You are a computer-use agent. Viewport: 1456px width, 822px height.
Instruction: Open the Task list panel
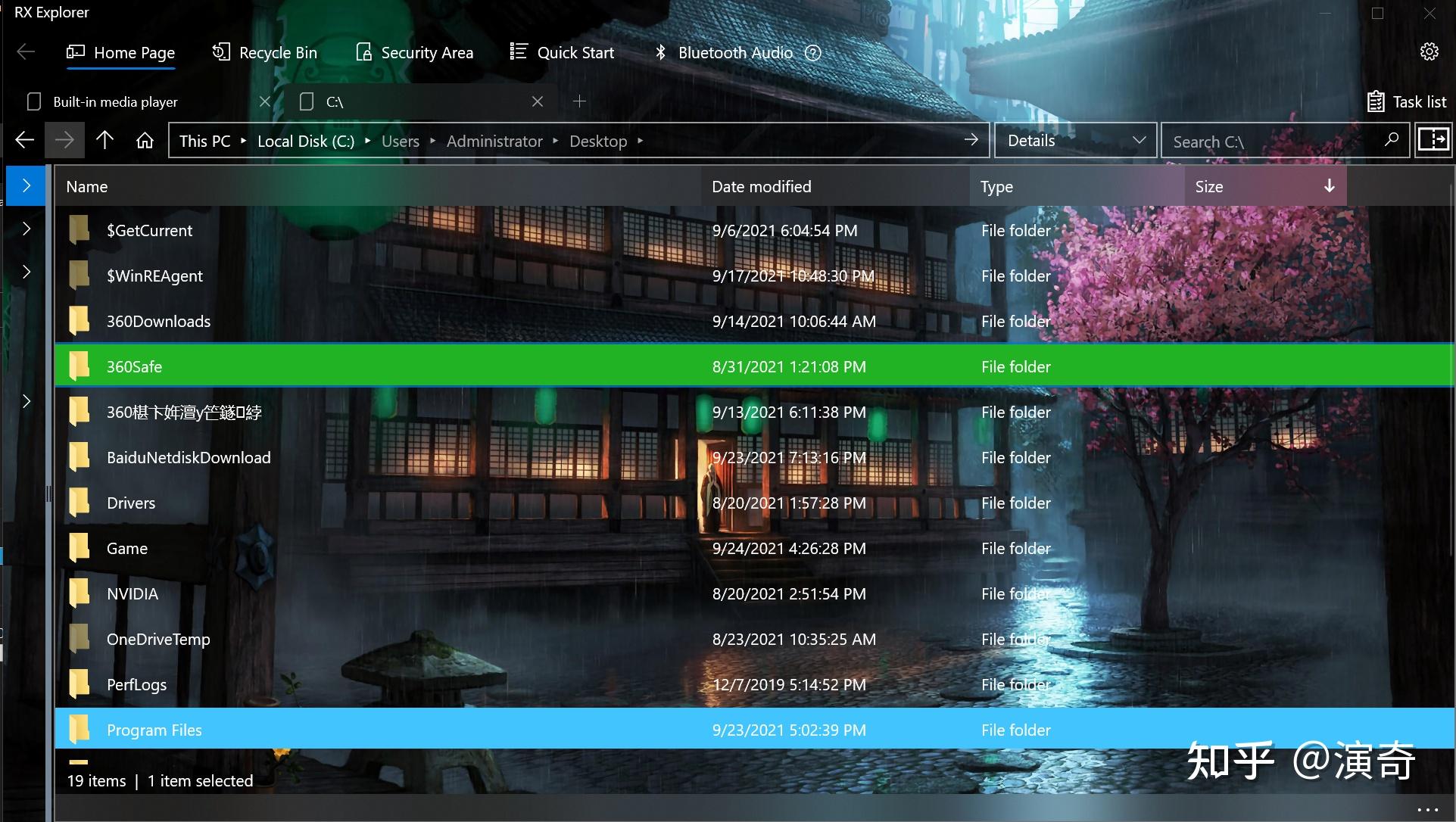coord(1407,101)
